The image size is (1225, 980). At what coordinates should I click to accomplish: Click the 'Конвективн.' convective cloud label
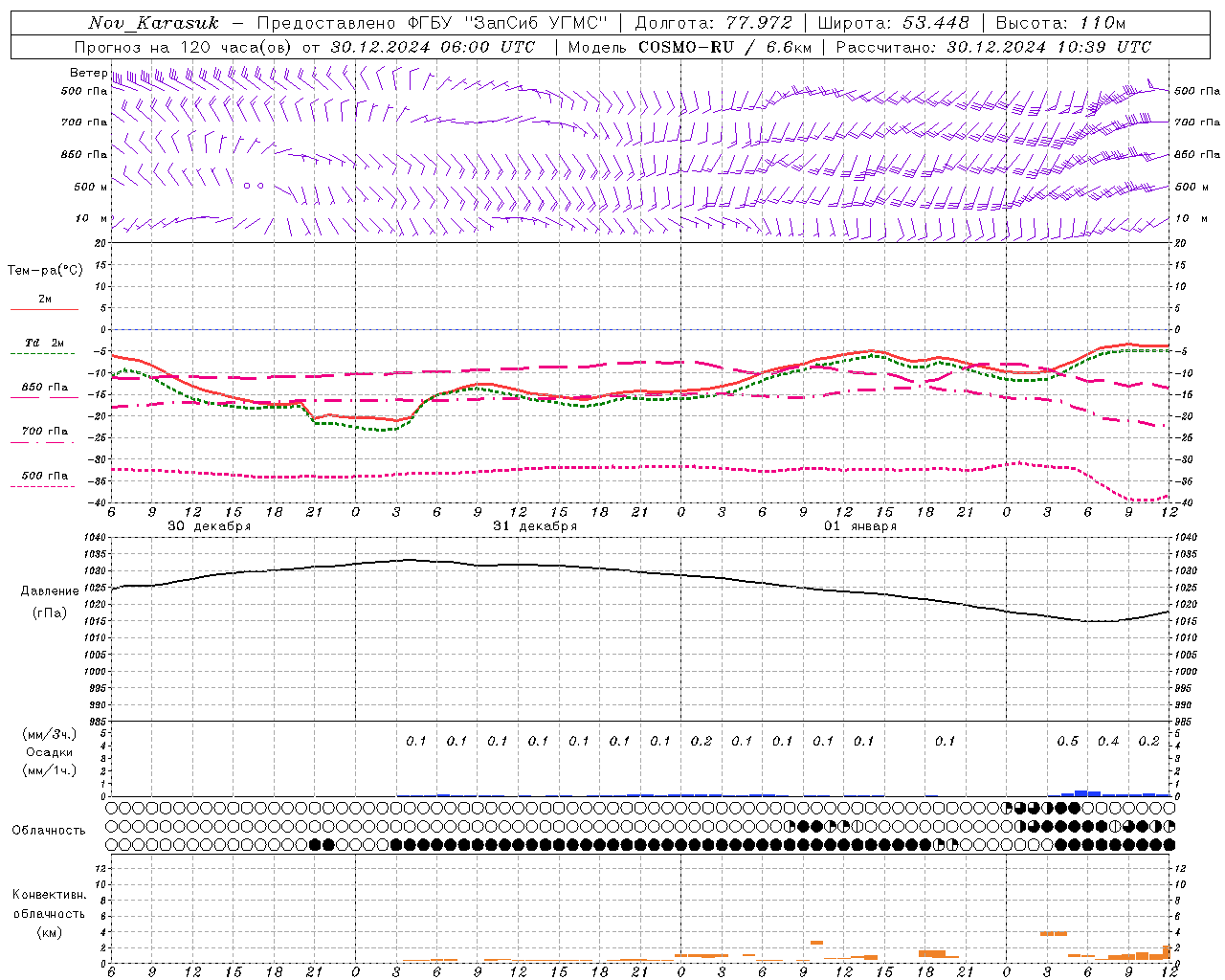[49, 895]
